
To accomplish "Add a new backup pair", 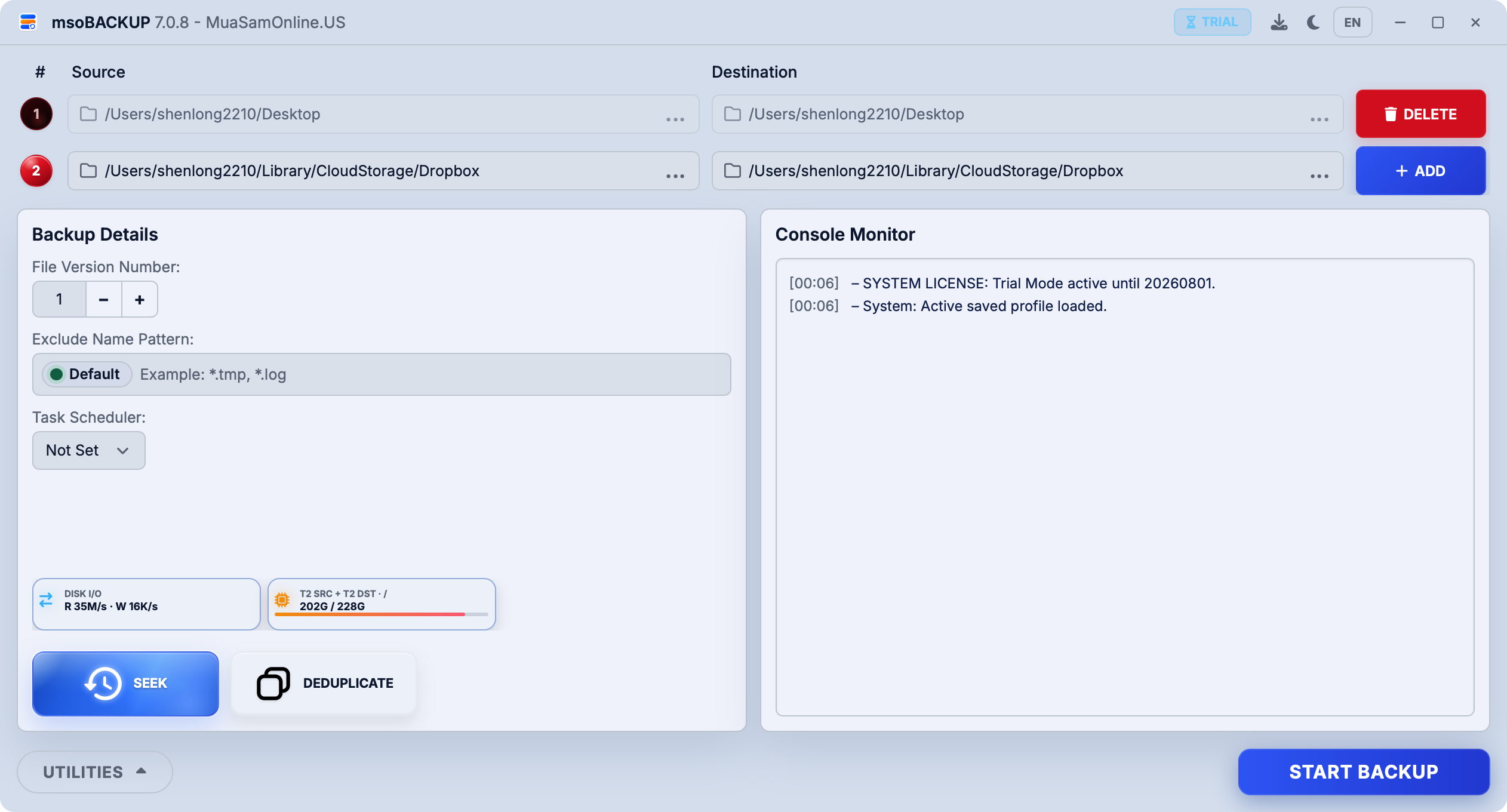I will click(1421, 171).
